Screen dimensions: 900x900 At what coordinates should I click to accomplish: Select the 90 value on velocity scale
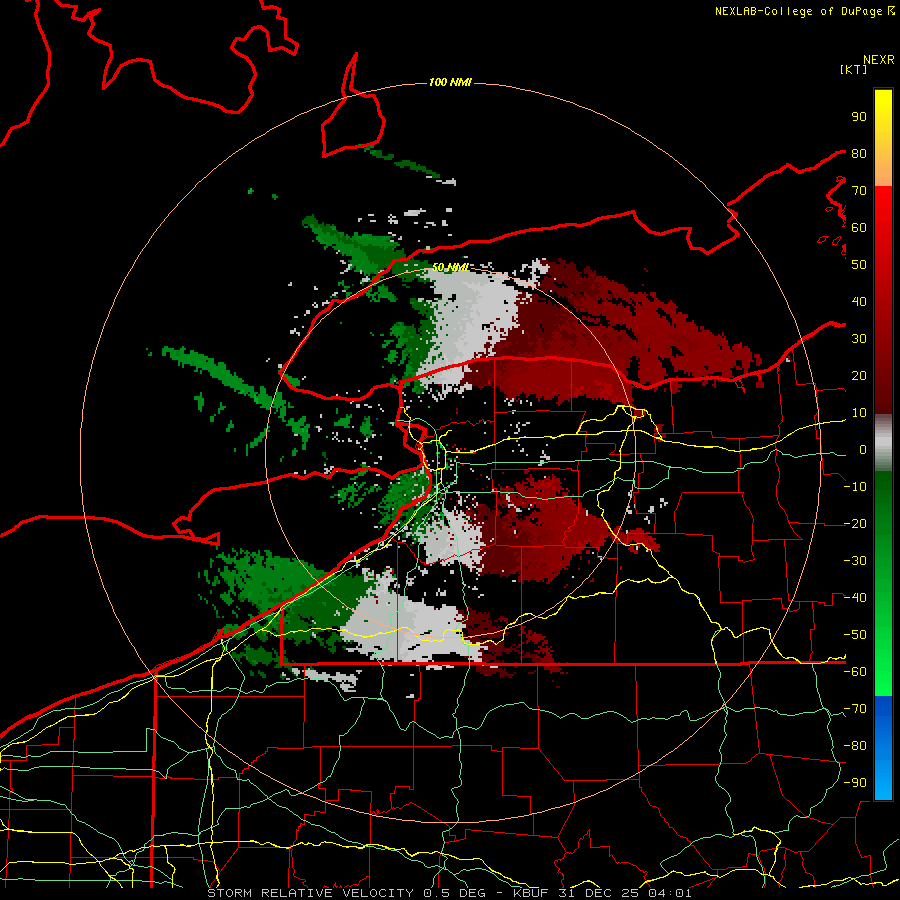(859, 117)
